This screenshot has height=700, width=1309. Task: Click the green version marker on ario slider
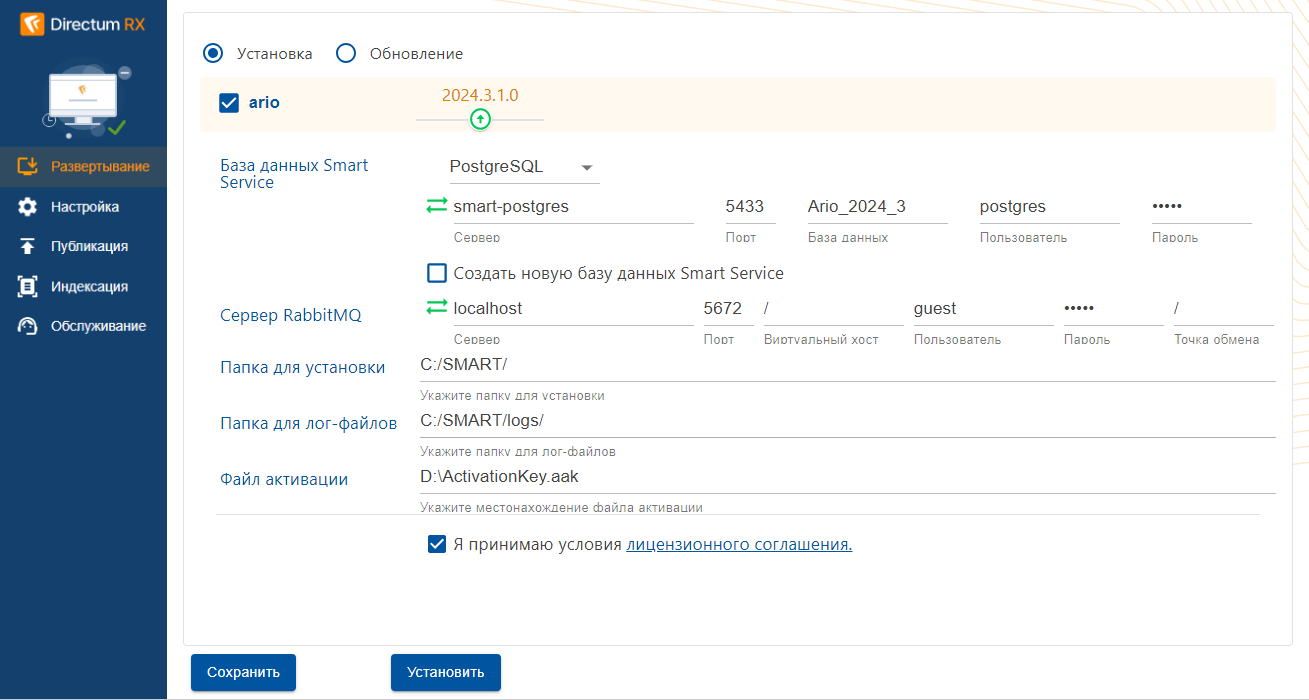click(x=480, y=120)
